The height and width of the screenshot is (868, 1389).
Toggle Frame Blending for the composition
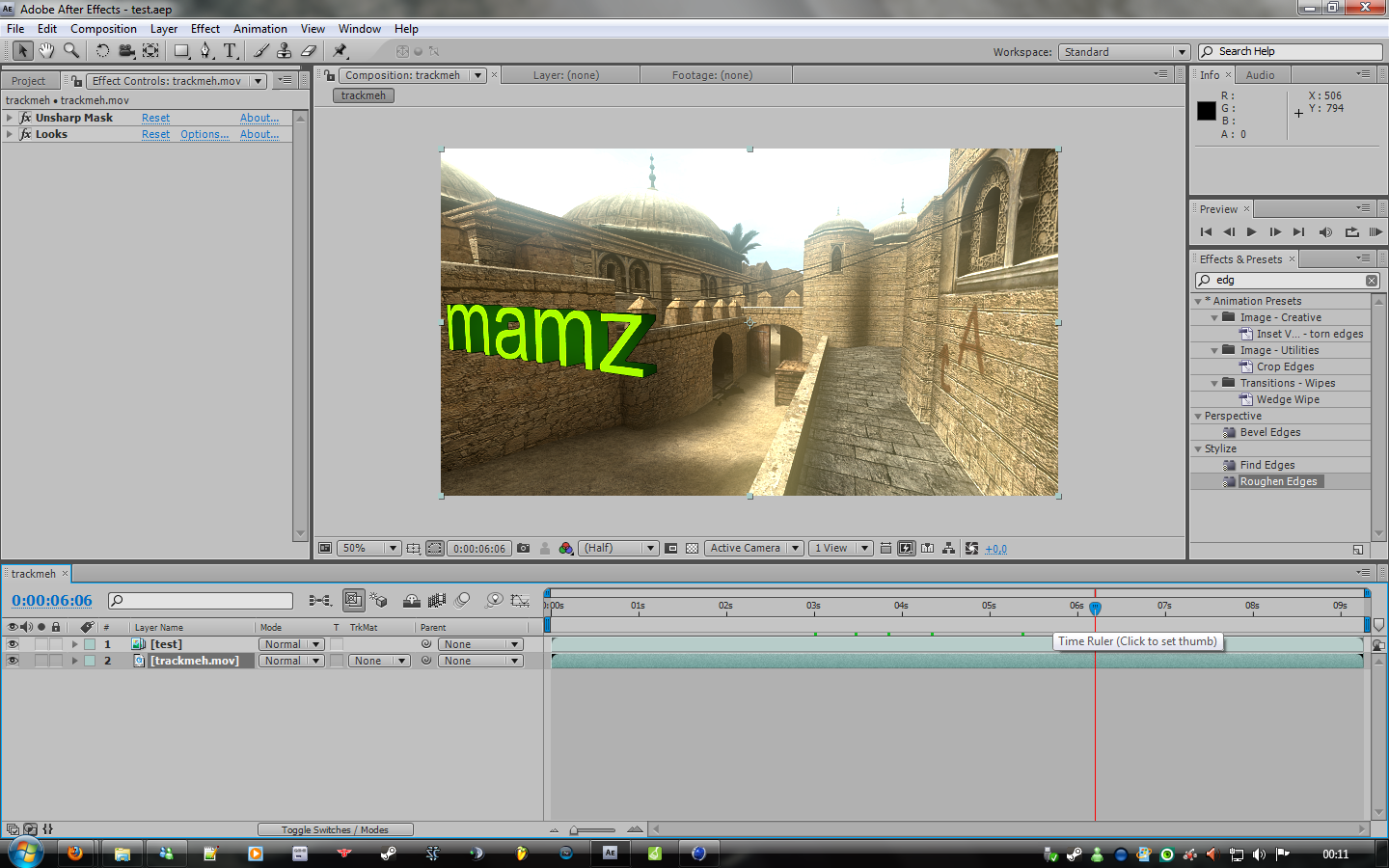pyautogui.click(x=437, y=600)
